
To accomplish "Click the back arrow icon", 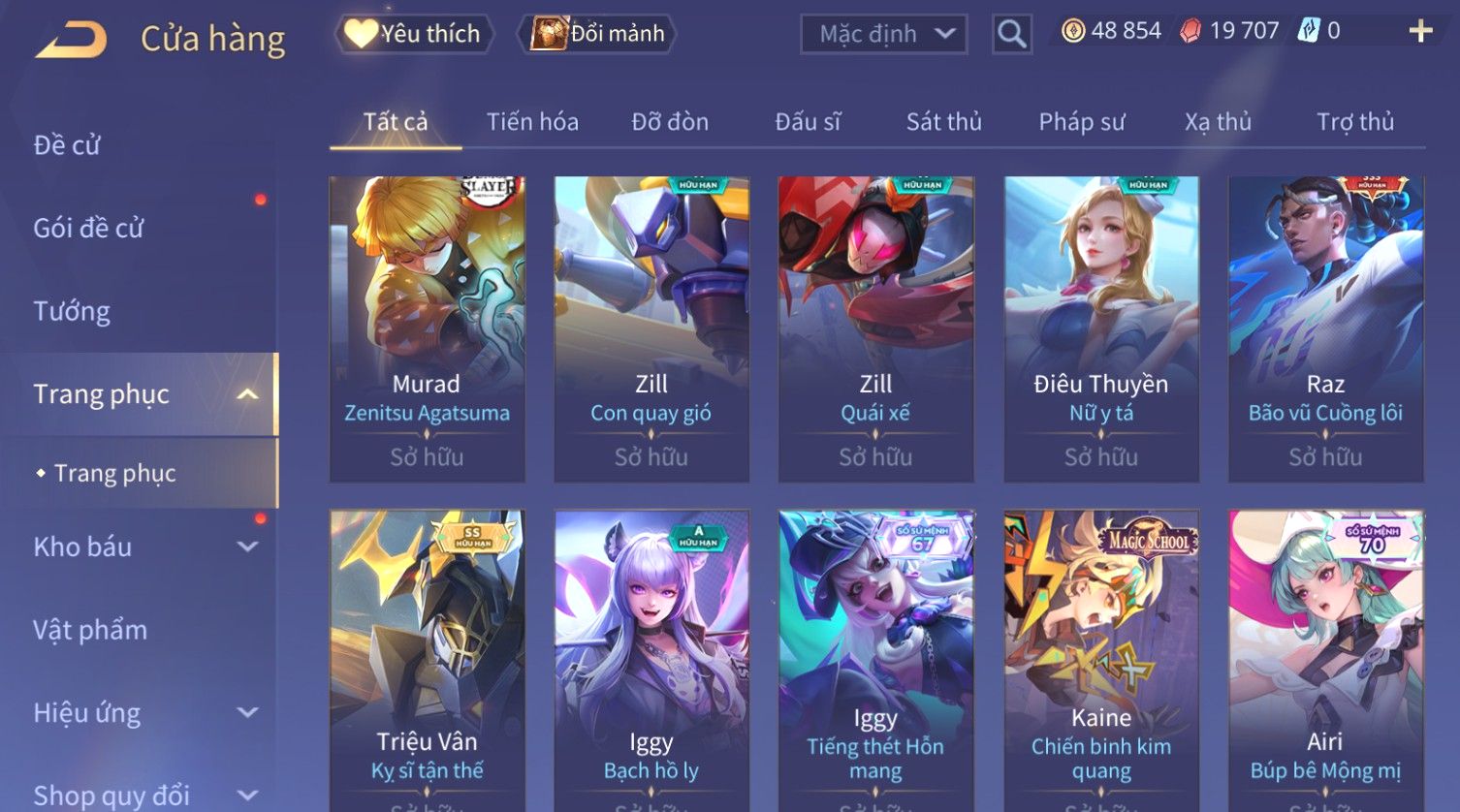I will click(x=71, y=41).
